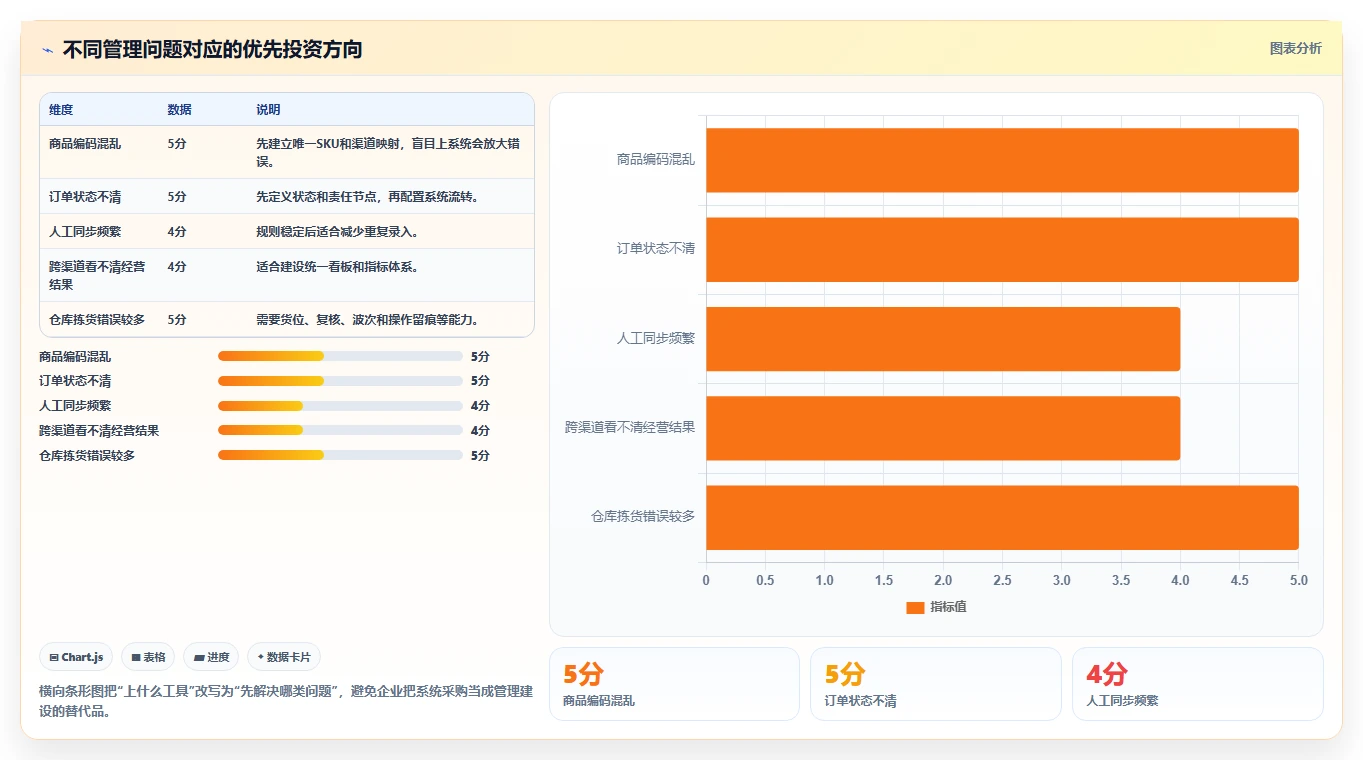
Task: Click the 订单状态不清 cell in the table
Action: pyautogui.click(x=85, y=197)
